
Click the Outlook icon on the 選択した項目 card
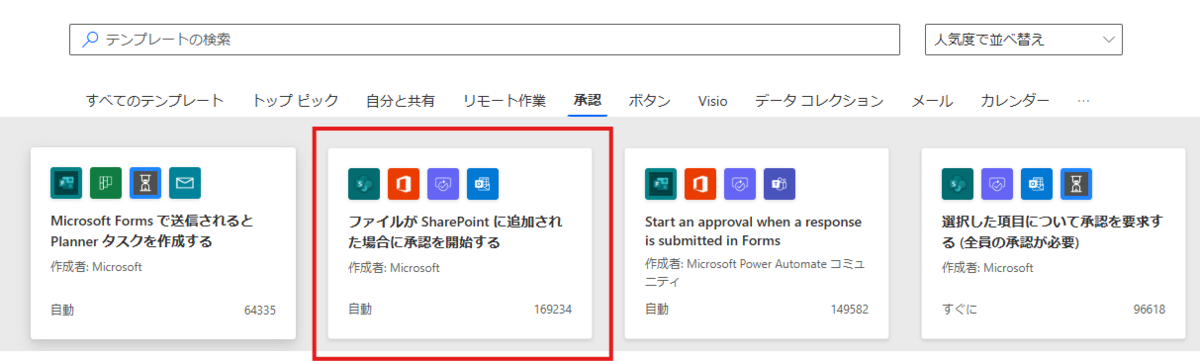pos(1037,184)
